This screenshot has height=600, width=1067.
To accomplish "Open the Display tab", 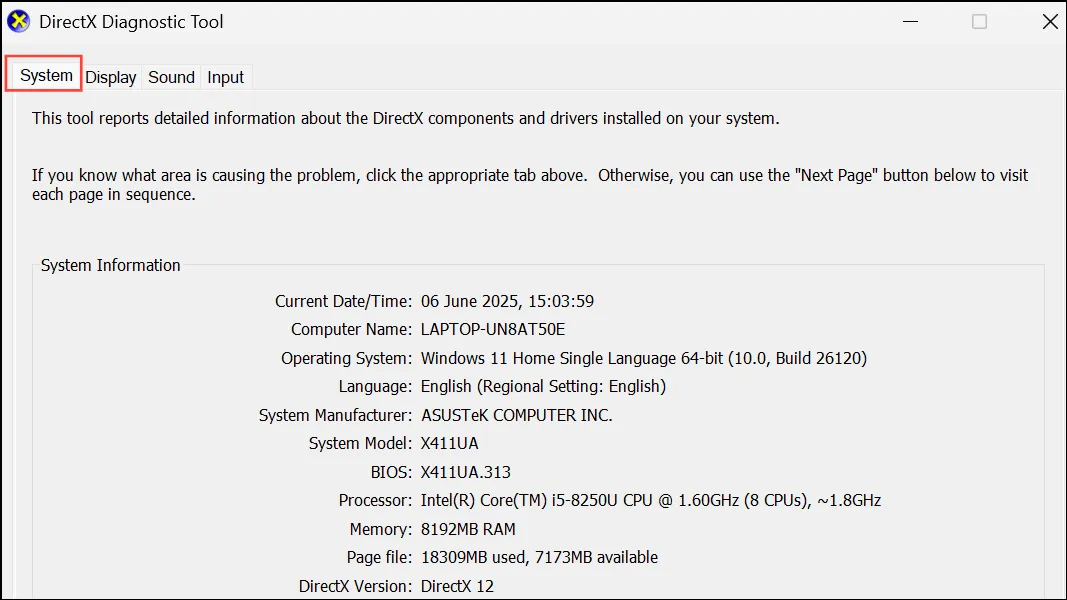I will coord(111,78).
